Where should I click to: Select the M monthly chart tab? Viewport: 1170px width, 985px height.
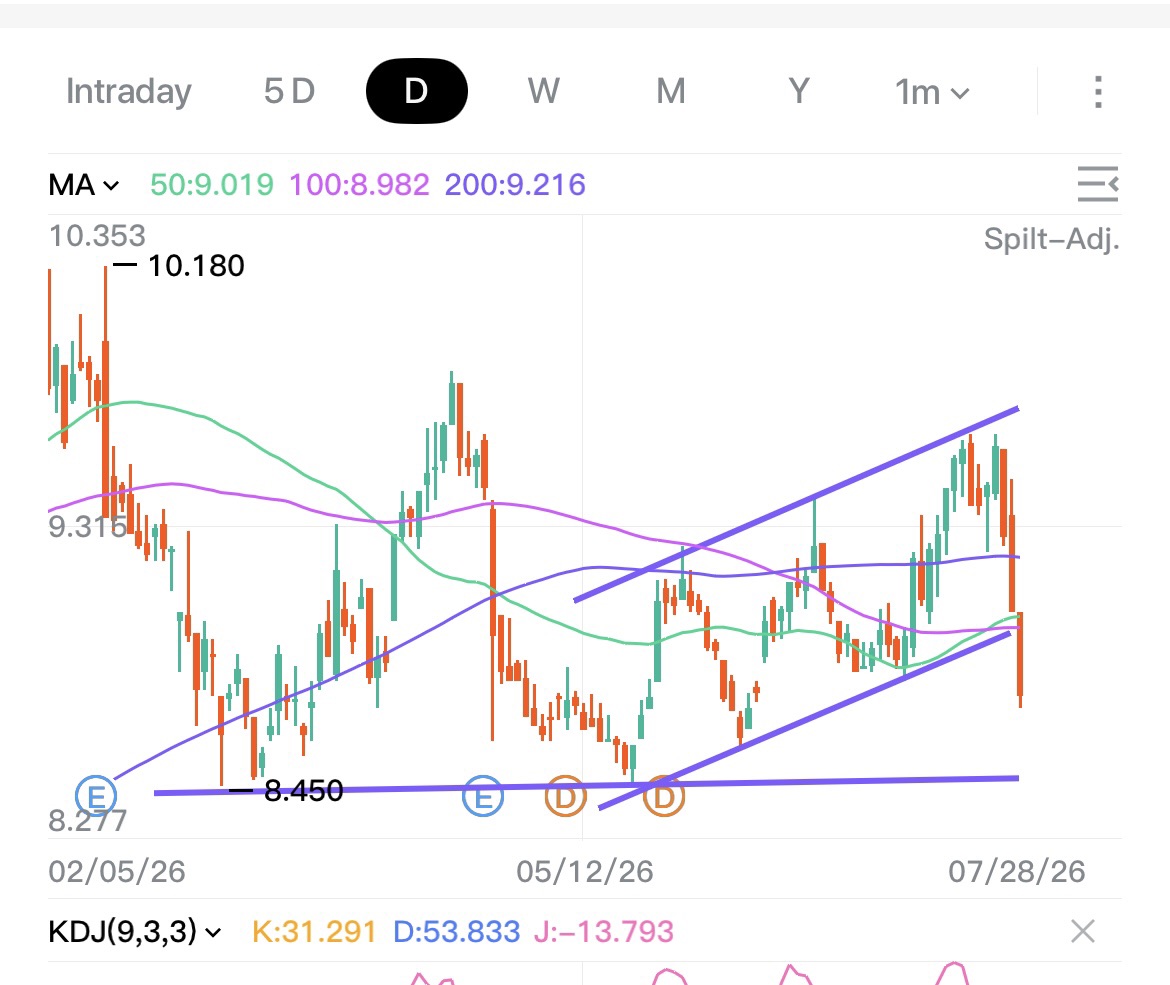click(671, 91)
